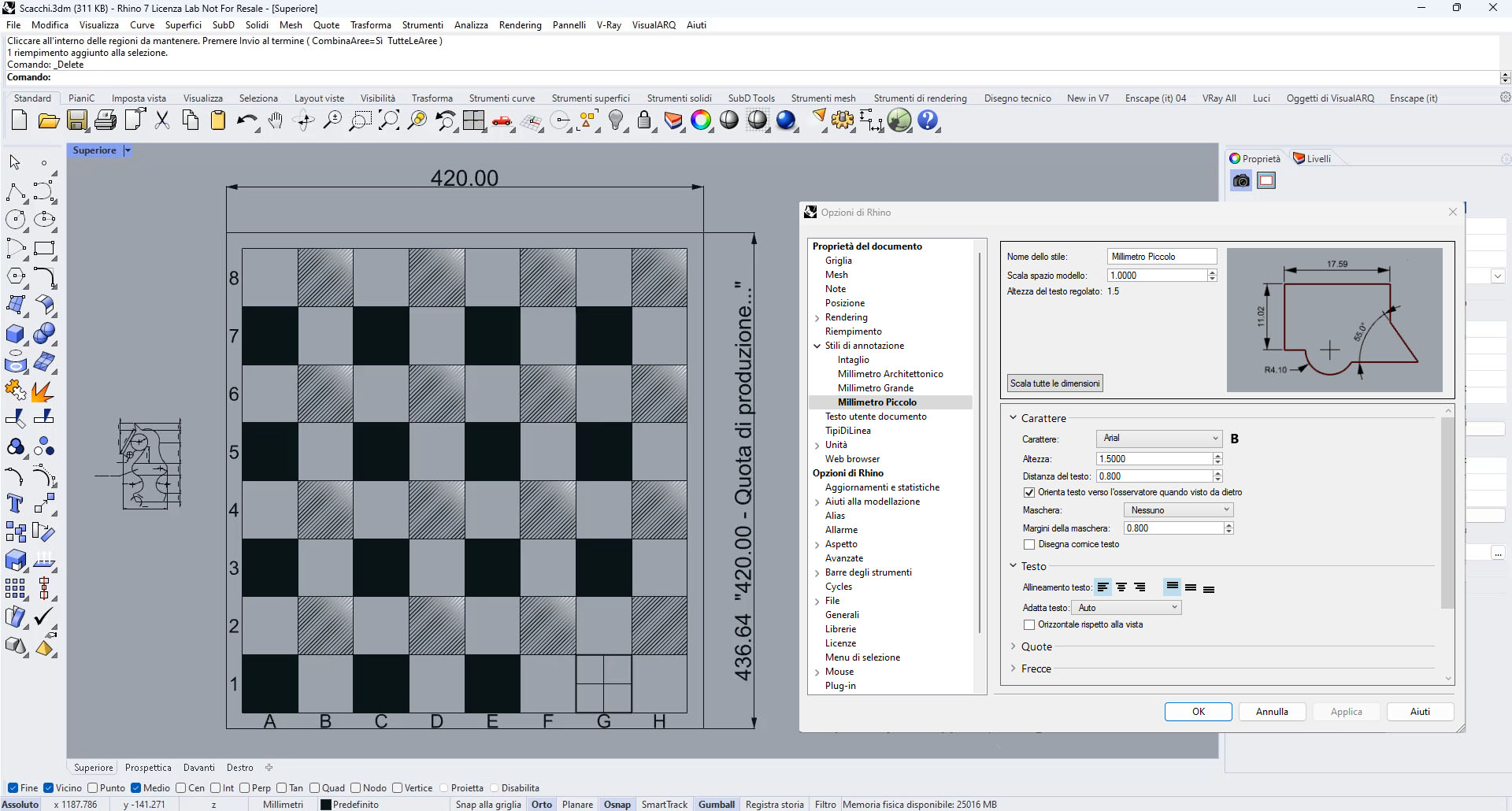
Task: Enable Disegna cornice testo checkbox
Action: tap(1028, 544)
